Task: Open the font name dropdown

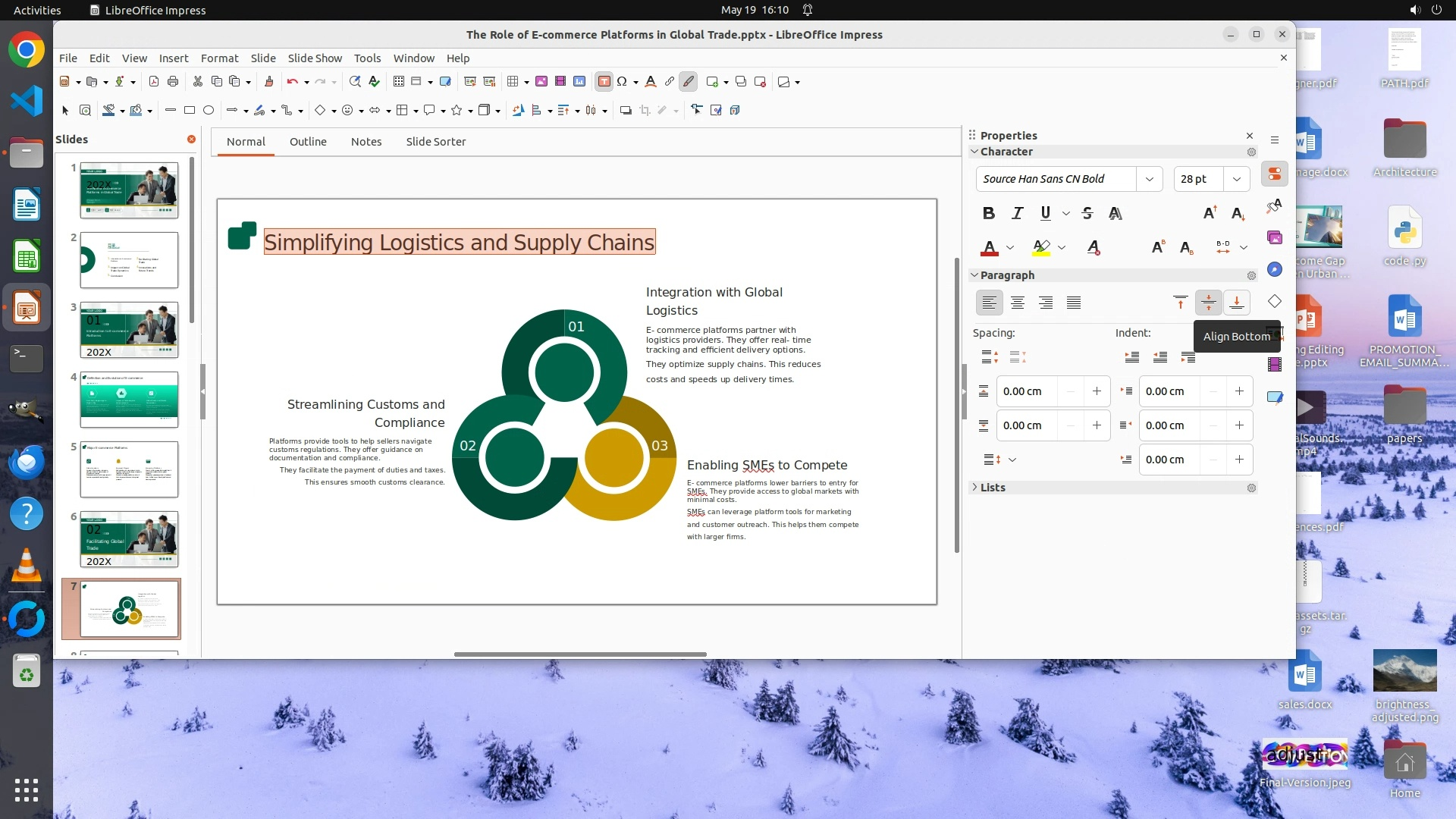Action: point(1149,179)
